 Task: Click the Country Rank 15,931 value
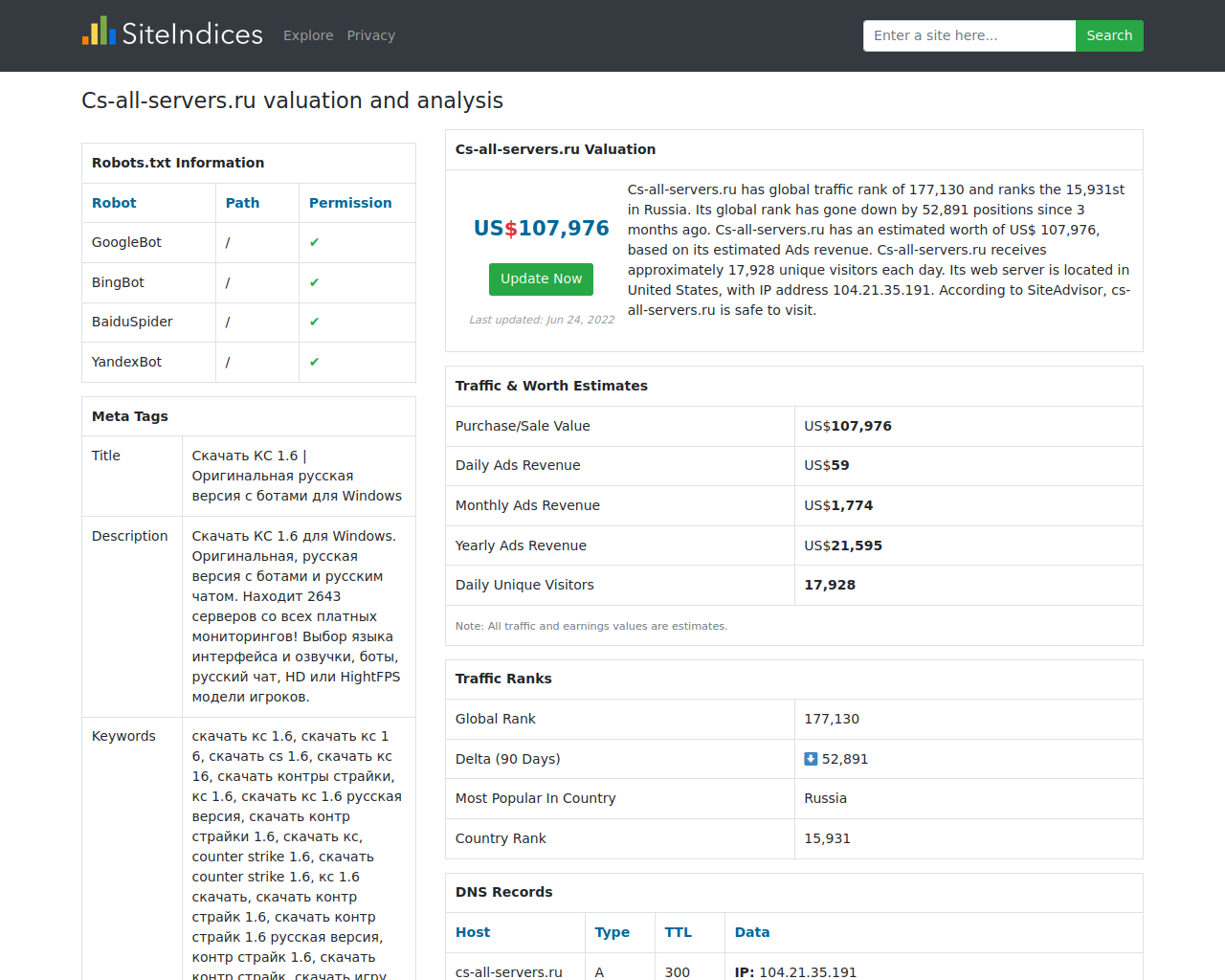coord(827,838)
